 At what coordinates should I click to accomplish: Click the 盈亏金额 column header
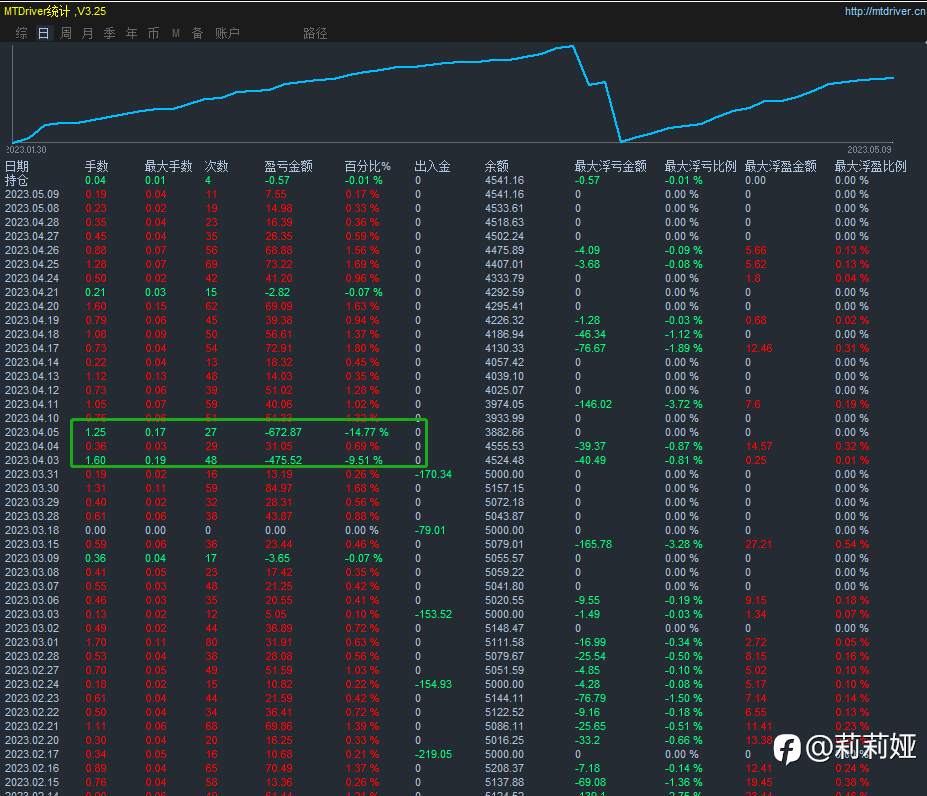(x=289, y=166)
